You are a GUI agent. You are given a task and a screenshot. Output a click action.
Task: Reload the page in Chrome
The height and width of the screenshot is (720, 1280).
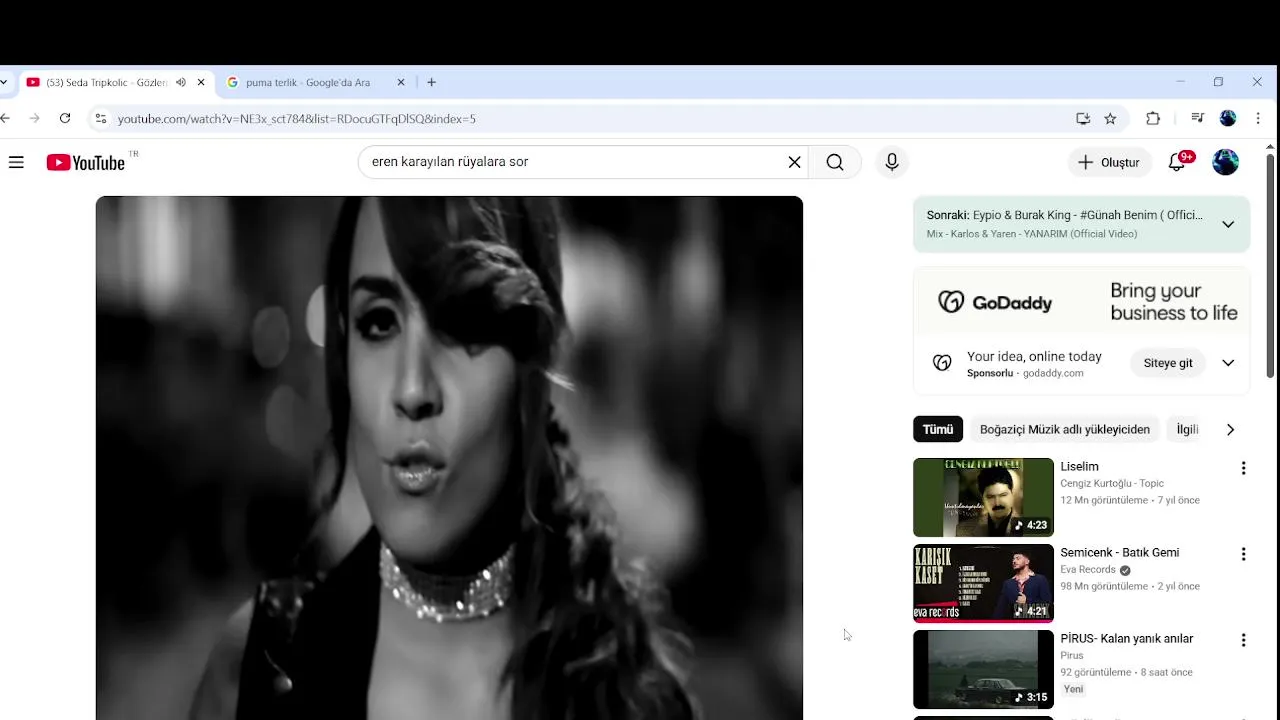tap(65, 118)
